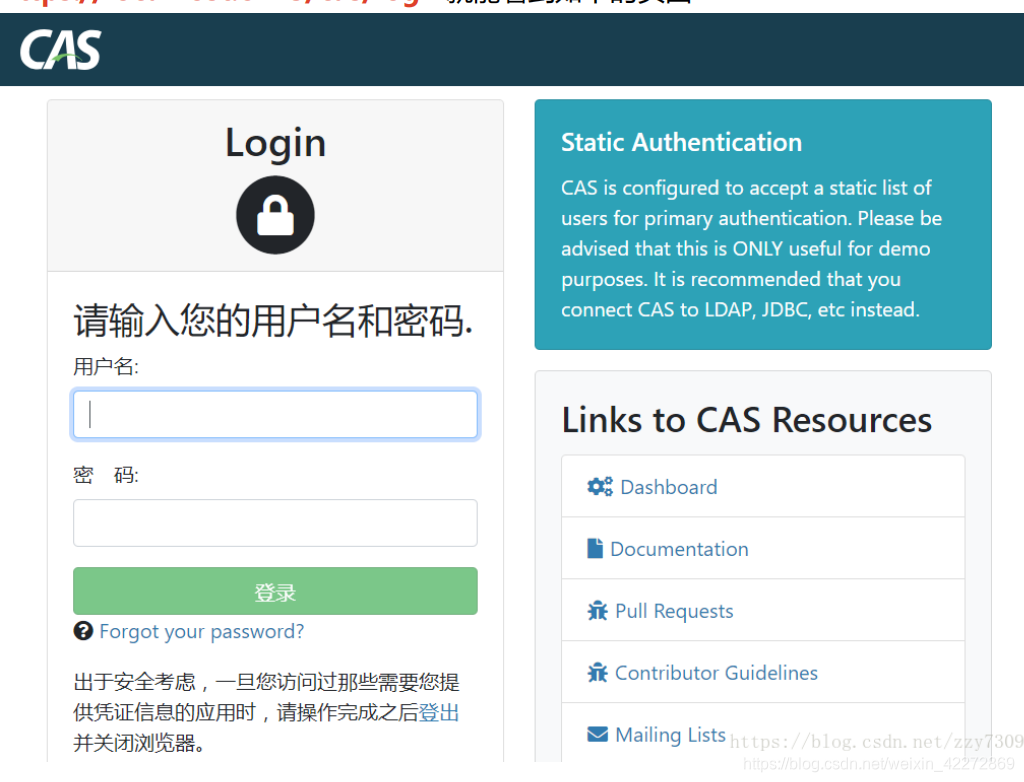Open the Mailing Lists link
1024x782 pixels.
pos(670,734)
